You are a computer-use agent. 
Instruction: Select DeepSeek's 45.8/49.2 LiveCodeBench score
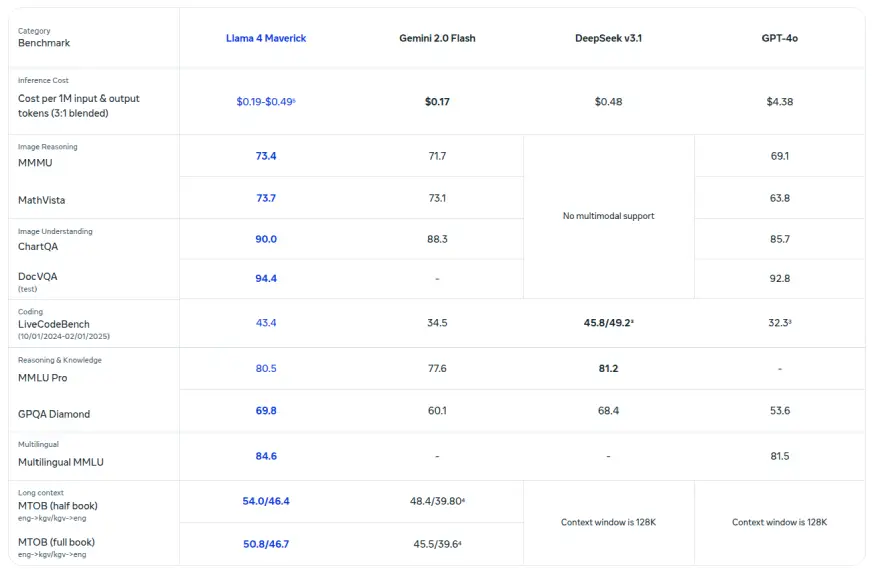point(606,322)
